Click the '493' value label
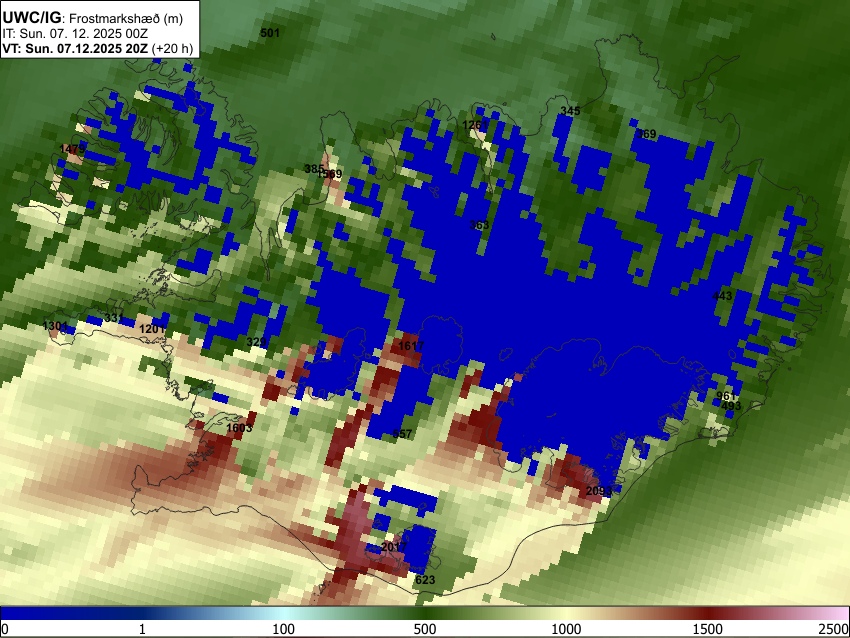The width and height of the screenshot is (850, 638). coord(731,405)
